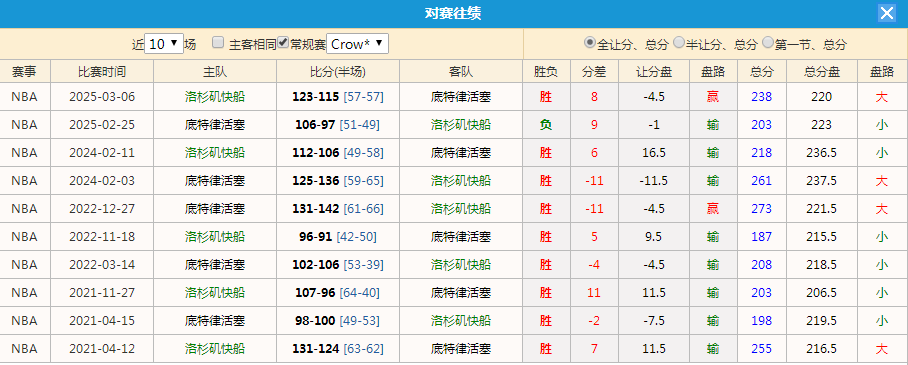Click the date 2021-11-27
Viewport: 908px width, 365px height.
pos(102,293)
